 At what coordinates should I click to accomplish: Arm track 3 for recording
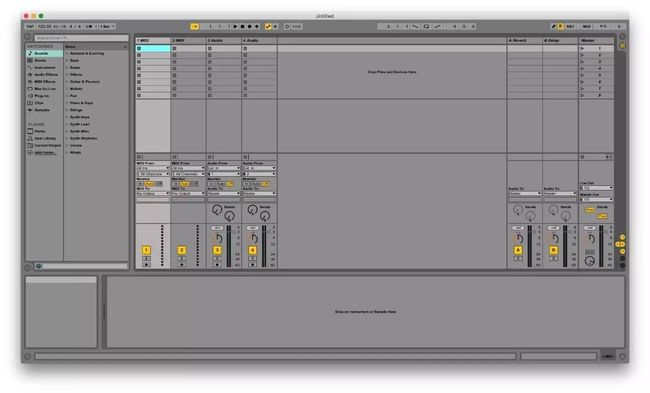pos(217,264)
